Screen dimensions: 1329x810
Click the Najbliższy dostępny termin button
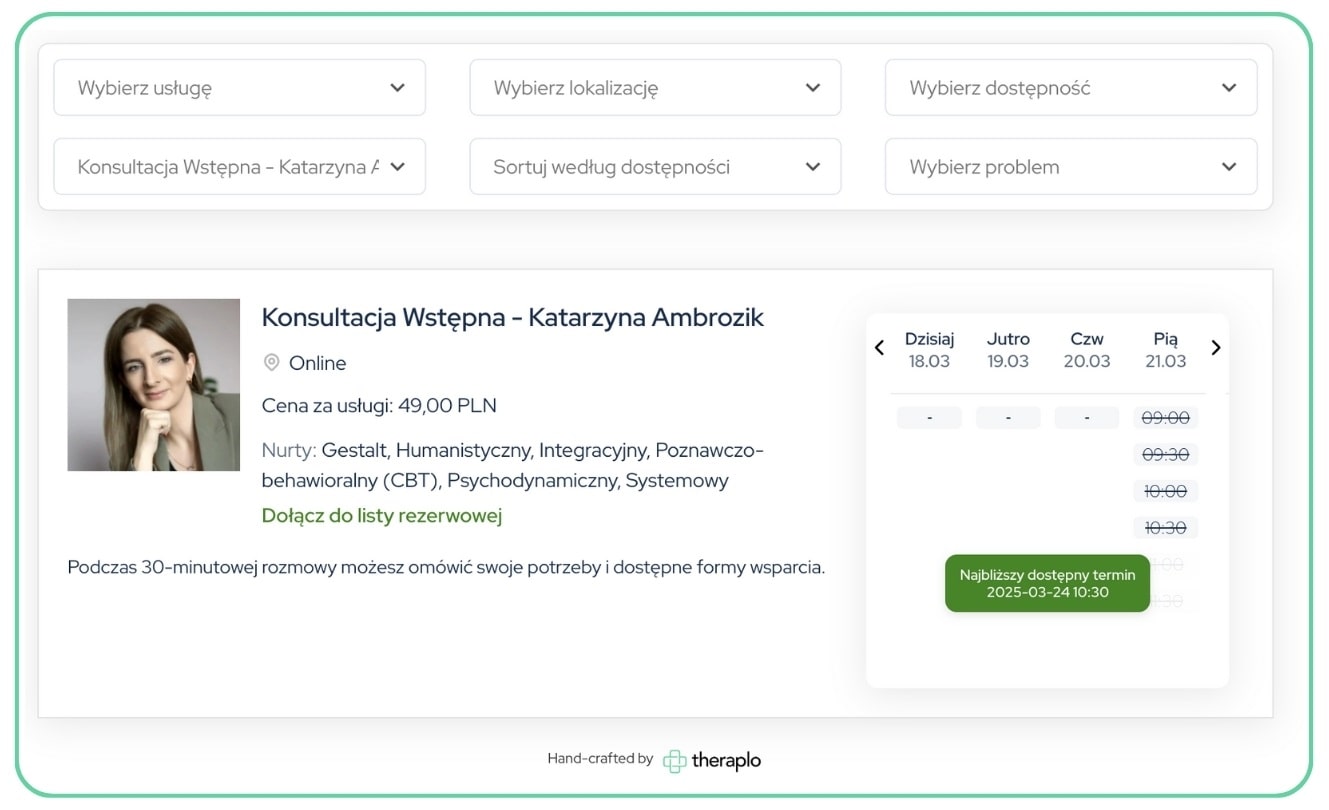coord(1046,583)
